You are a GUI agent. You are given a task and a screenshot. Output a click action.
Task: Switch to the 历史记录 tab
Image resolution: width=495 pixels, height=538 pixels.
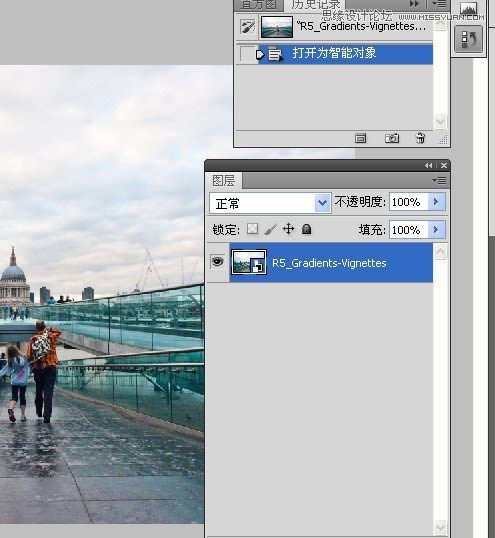[316, 5]
